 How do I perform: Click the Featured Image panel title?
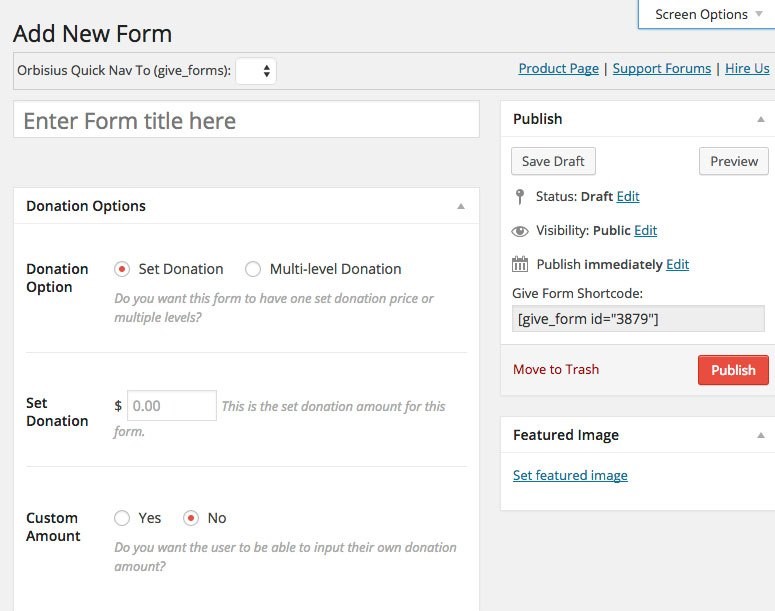566,435
